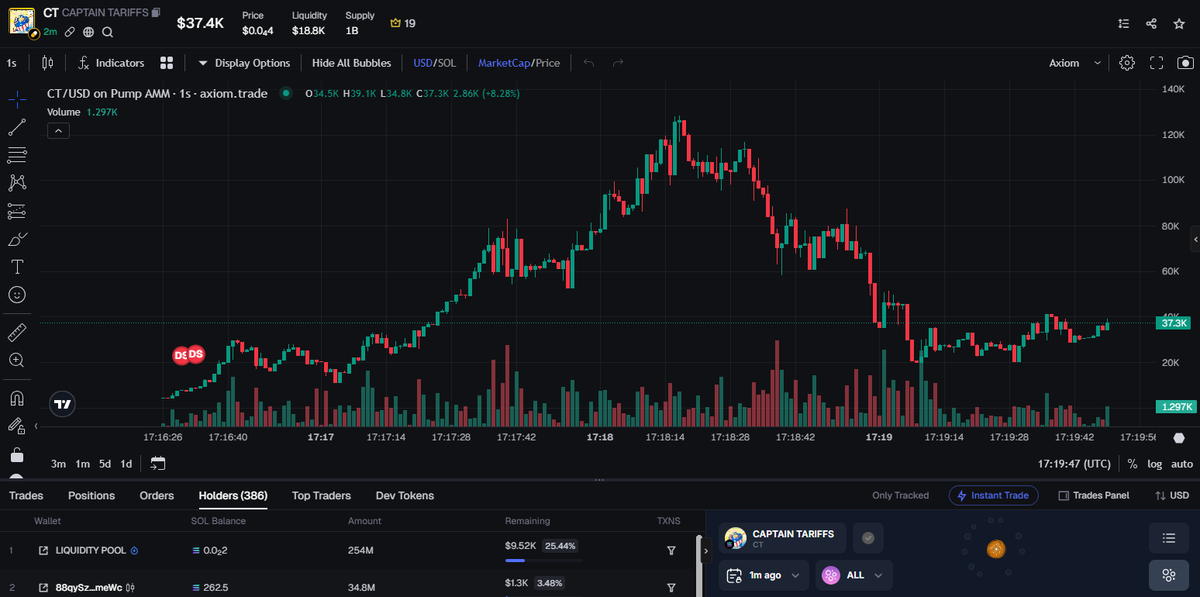Select the Fibonacci retracement tool
This screenshot has width=1200, height=597.
click(17, 155)
